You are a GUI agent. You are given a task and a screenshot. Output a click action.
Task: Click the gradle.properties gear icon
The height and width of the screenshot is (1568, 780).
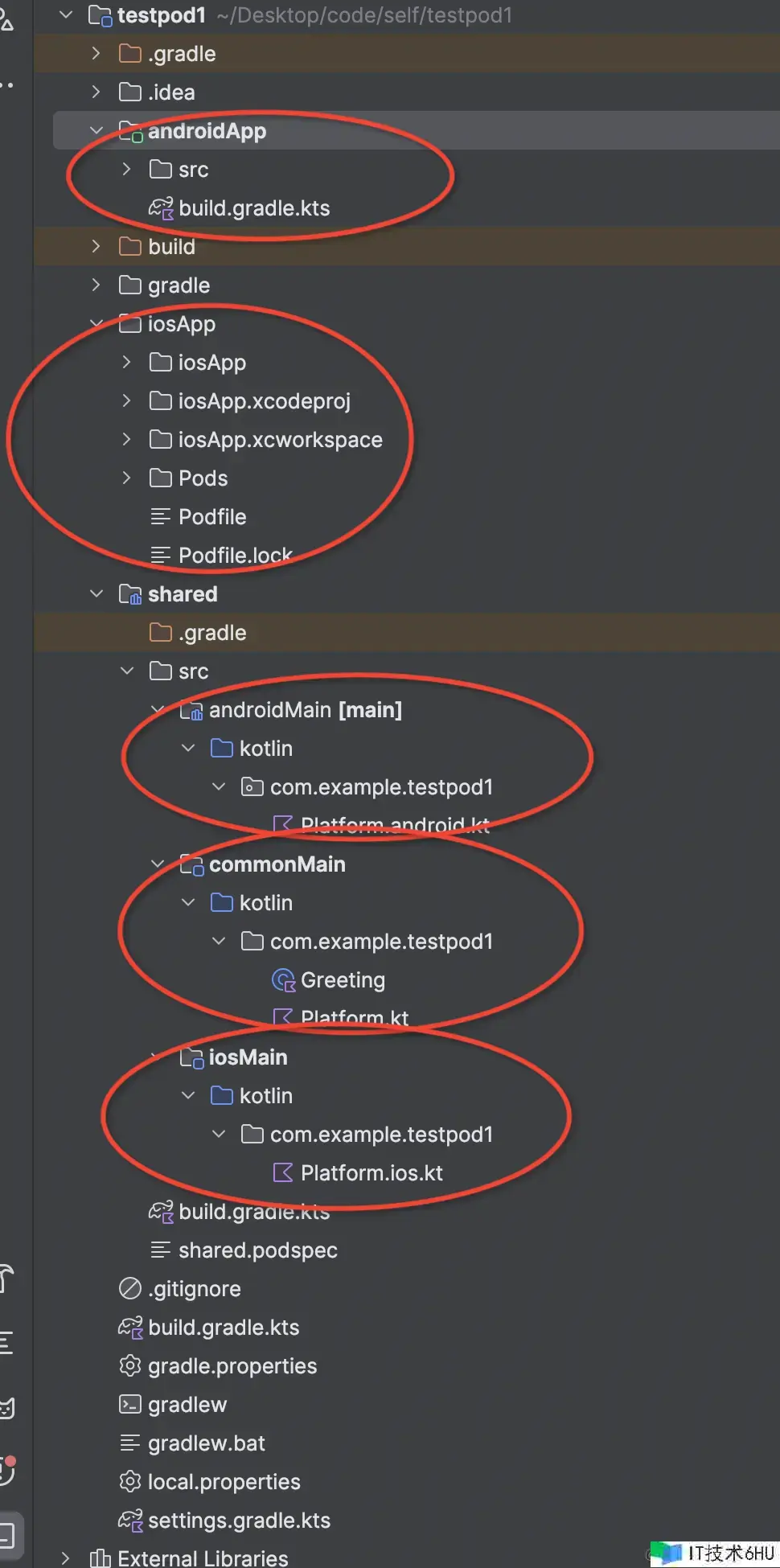(129, 1366)
